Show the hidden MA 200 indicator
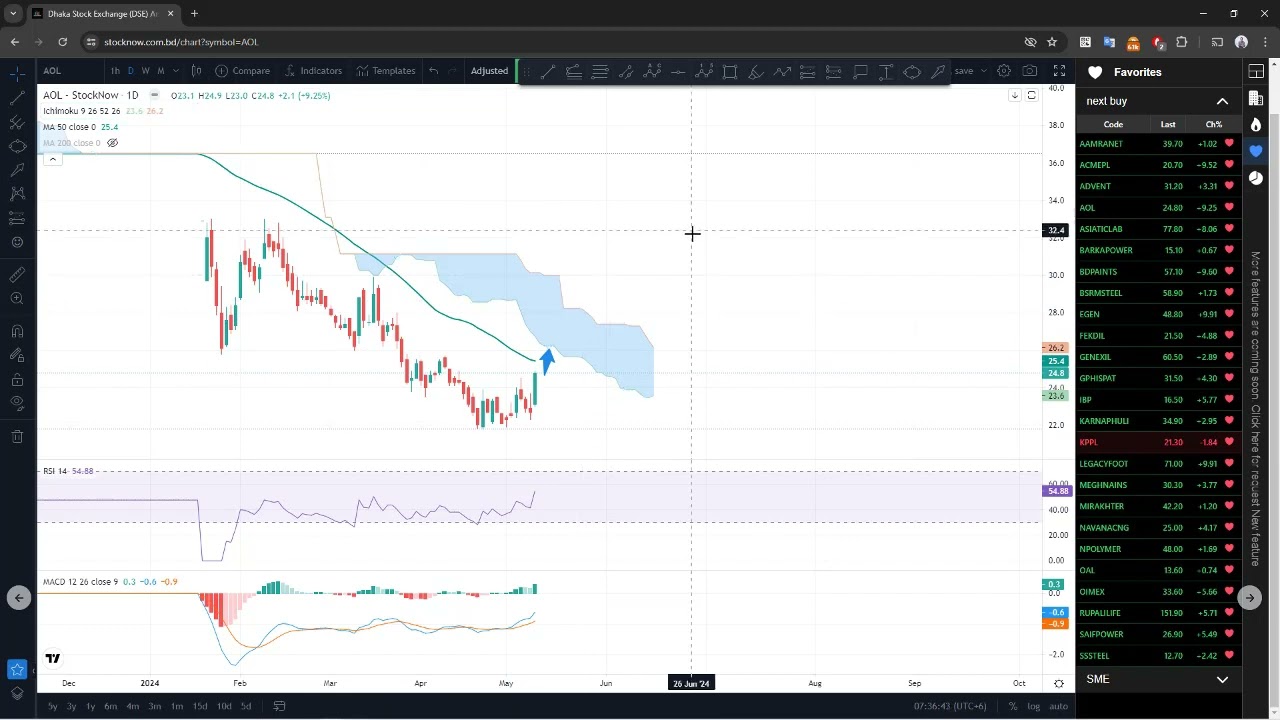Screen dimensions: 1280x720 113,143
